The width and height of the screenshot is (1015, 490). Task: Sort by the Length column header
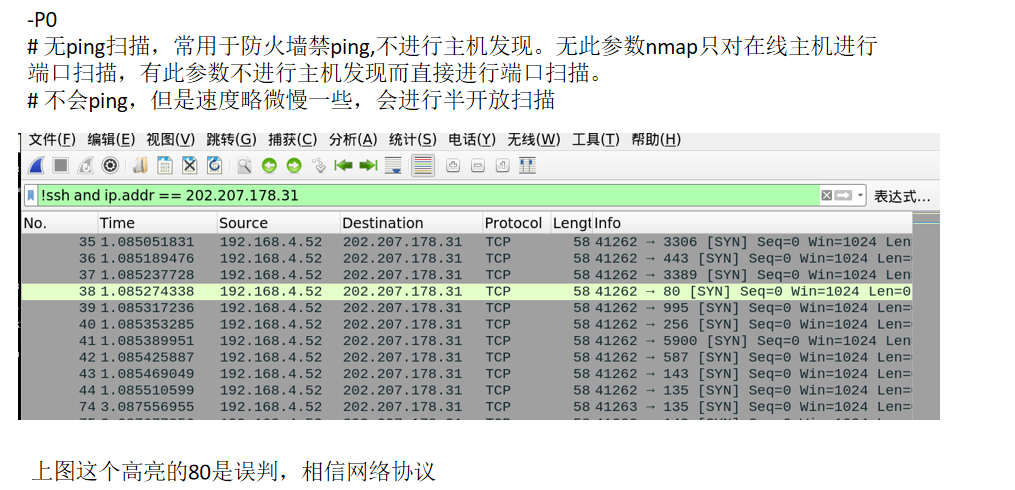571,223
